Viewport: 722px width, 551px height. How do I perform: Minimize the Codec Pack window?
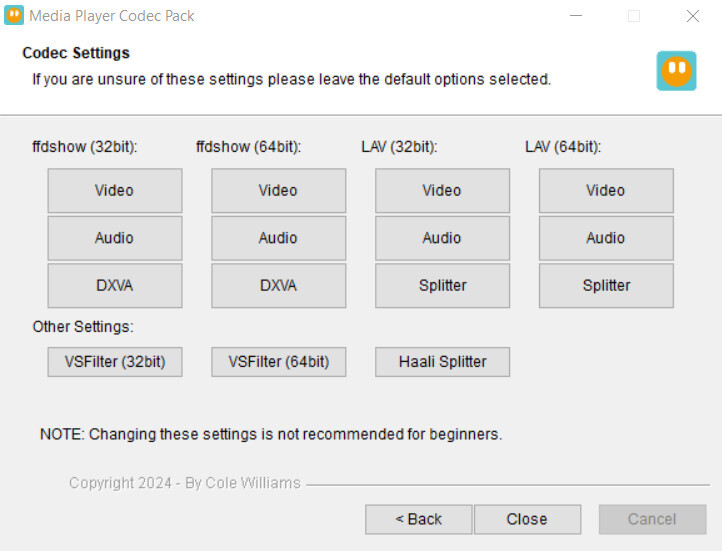point(576,16)
